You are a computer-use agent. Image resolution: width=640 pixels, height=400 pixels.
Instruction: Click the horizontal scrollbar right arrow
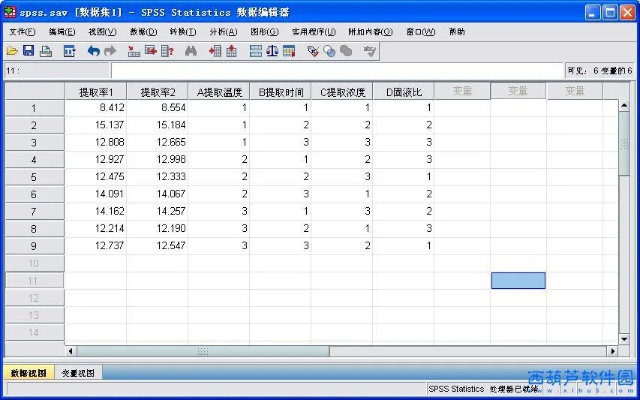point(612,351)
